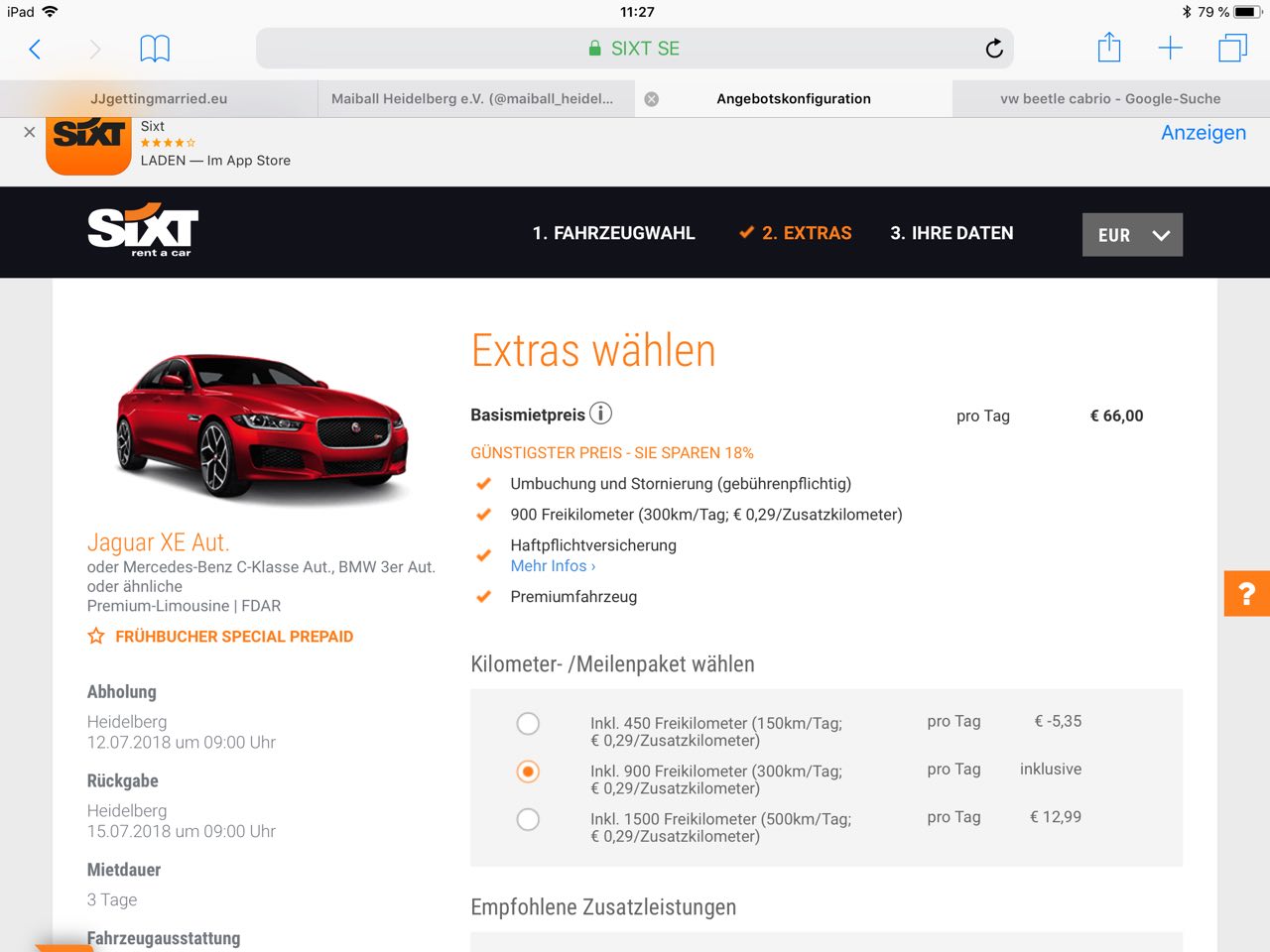Open the Safari share sheet icon

(x=1109, y=48)
